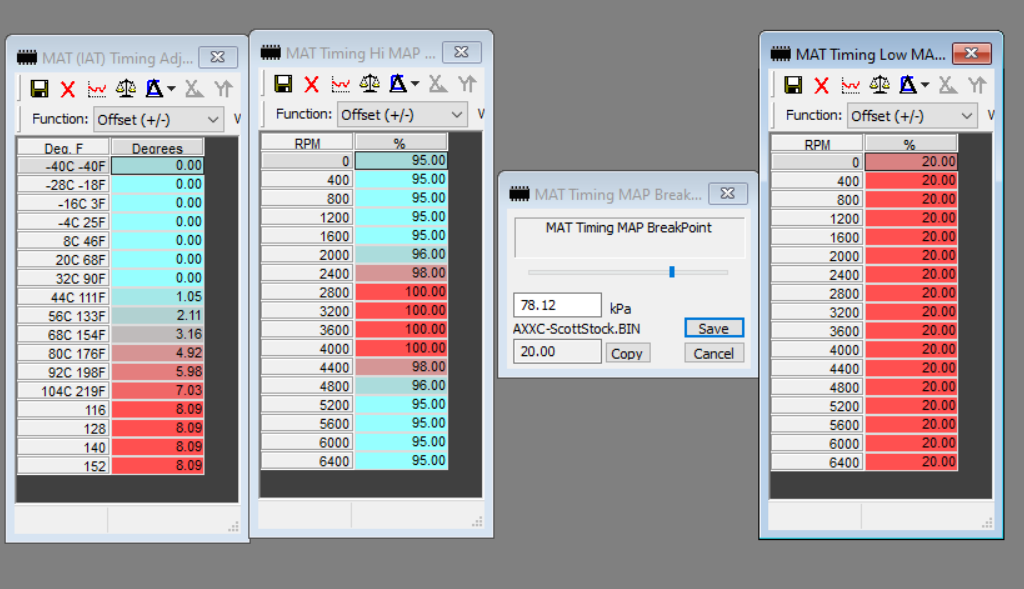The height and width of the screenshot is (589, 1024).
Task: Select the 100.00 cell at 2800 RPM
Action: (x=401, y=292)
